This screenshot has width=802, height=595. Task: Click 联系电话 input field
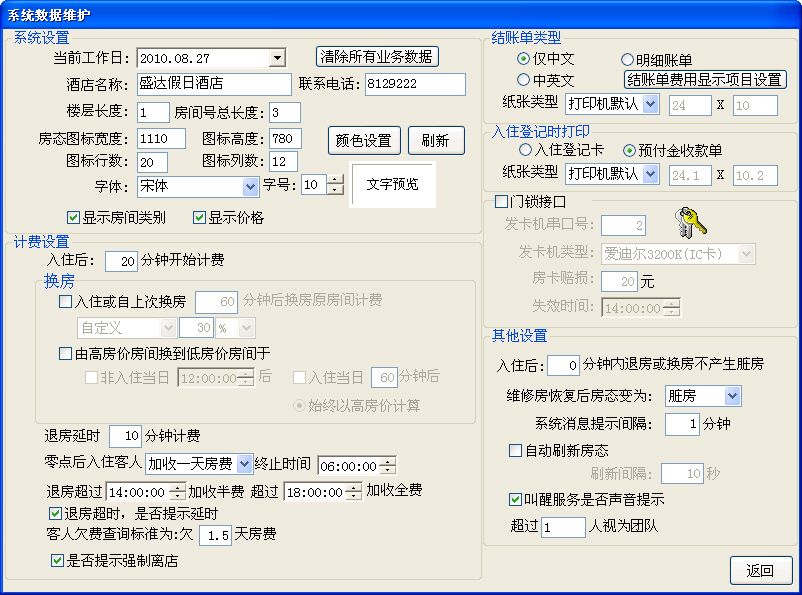(x=415, y=84)
